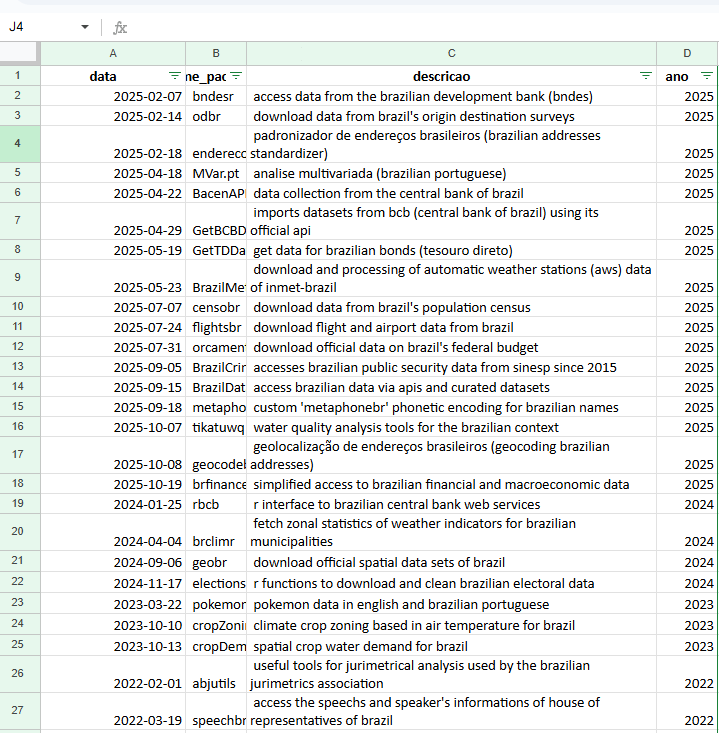Screen dimensions: 719x733
Task: Select column A header
Action: pyautogui.click(x=113, y=53)
